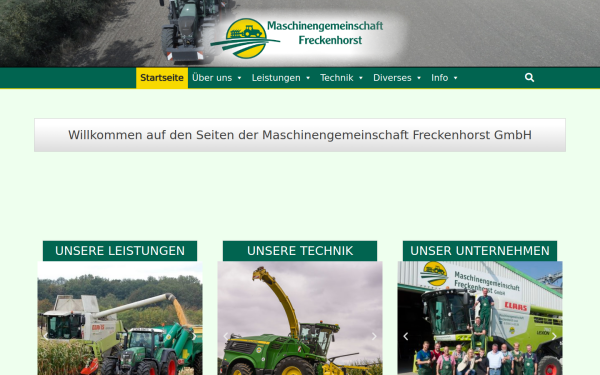The image size is (600, 375).
Task: Open the Unser Unternehmen heading link
Action: pyautogui.click(x=480, y=251)
